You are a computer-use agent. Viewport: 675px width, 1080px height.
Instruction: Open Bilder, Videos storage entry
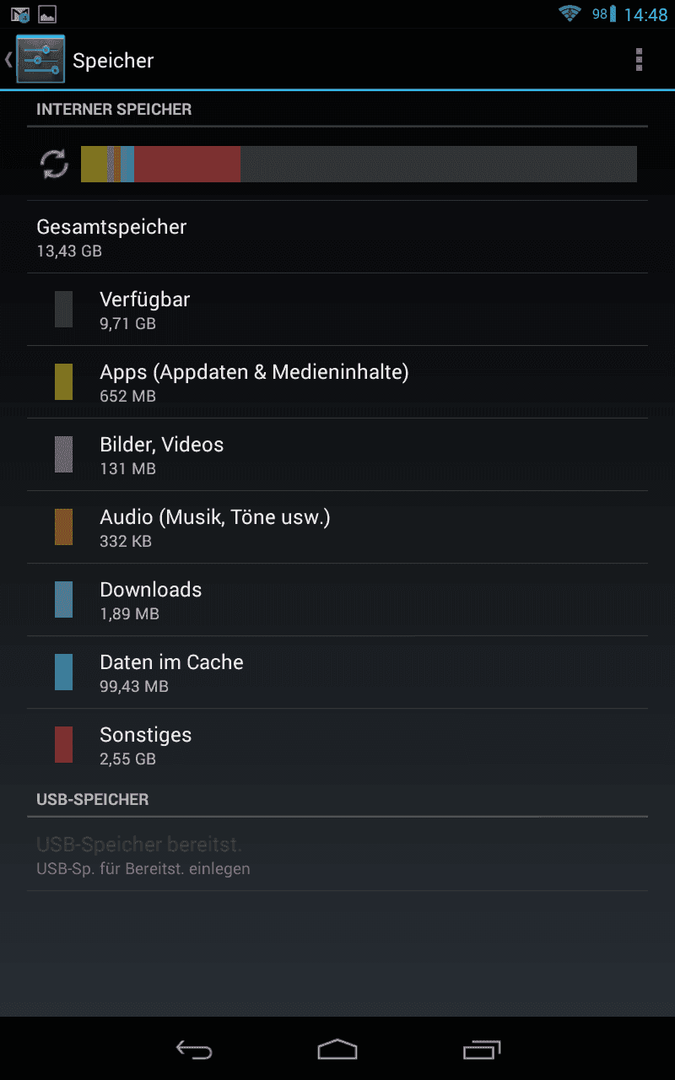[x=338, y=455]
